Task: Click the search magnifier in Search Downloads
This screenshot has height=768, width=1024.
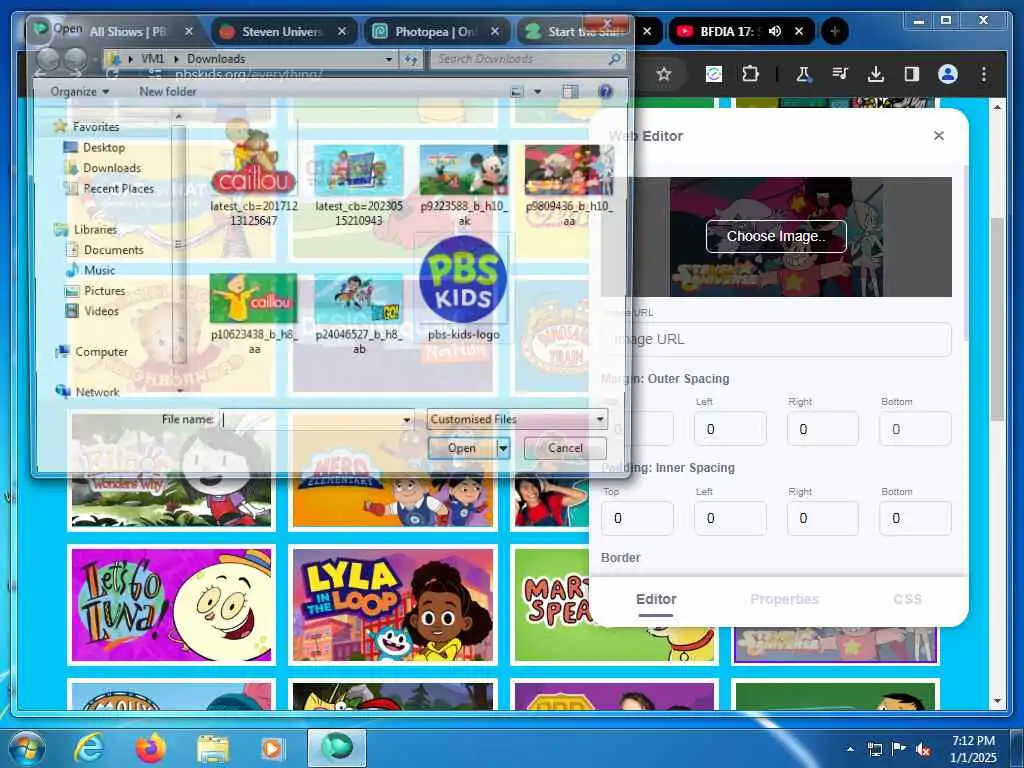Action: pos(614,59)
